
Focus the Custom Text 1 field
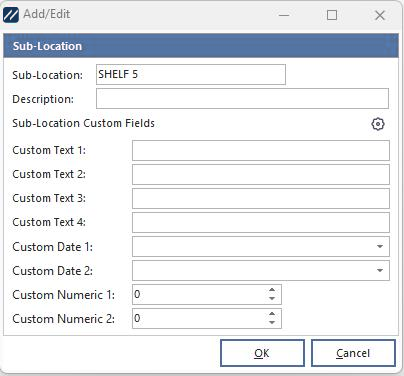click(x=261, y=150)
